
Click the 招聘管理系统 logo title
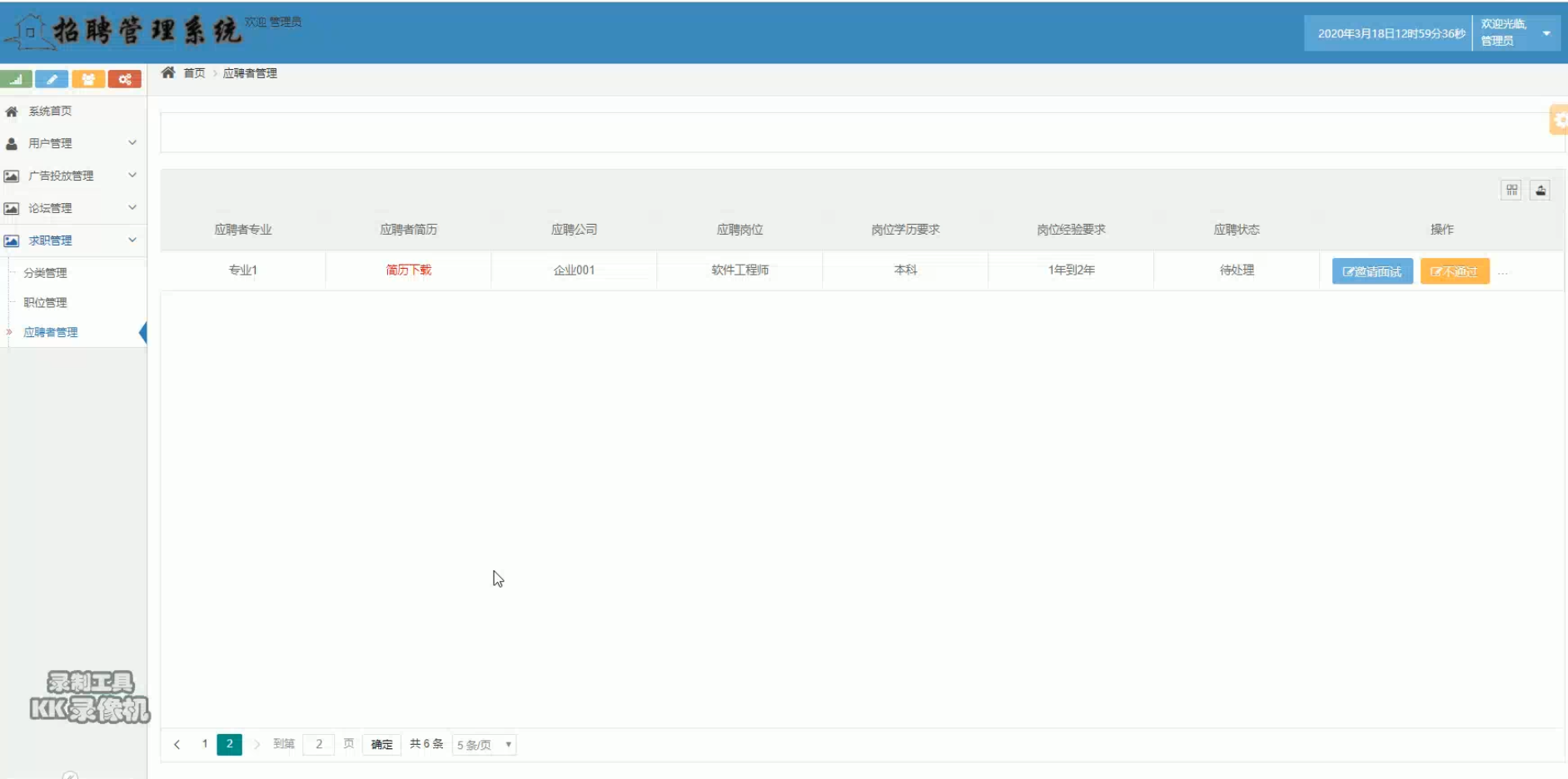(147, 31)
